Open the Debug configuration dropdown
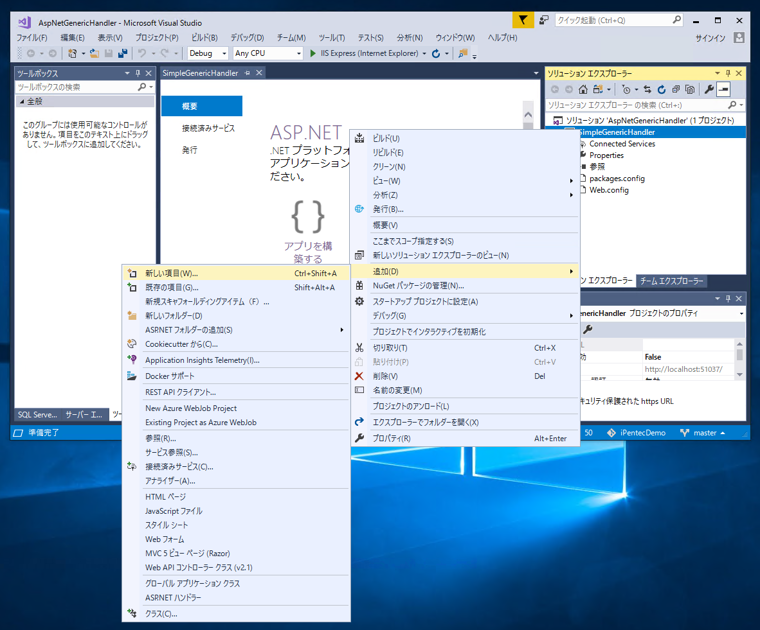Image resolution: width=760 pixels, height=630 pixels. coord(207,53)
